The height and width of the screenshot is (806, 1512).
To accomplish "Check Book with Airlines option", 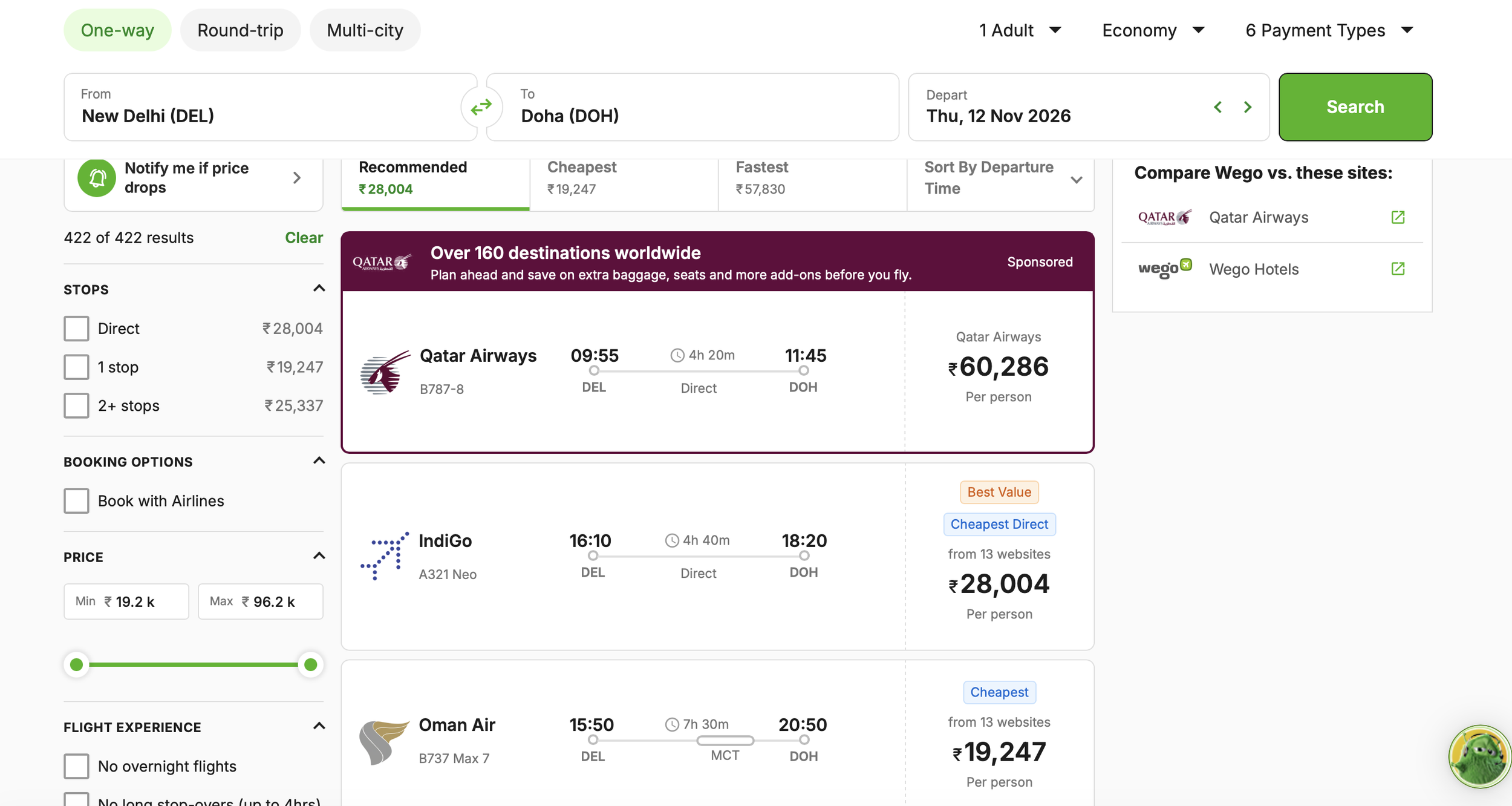I will 76,501.
